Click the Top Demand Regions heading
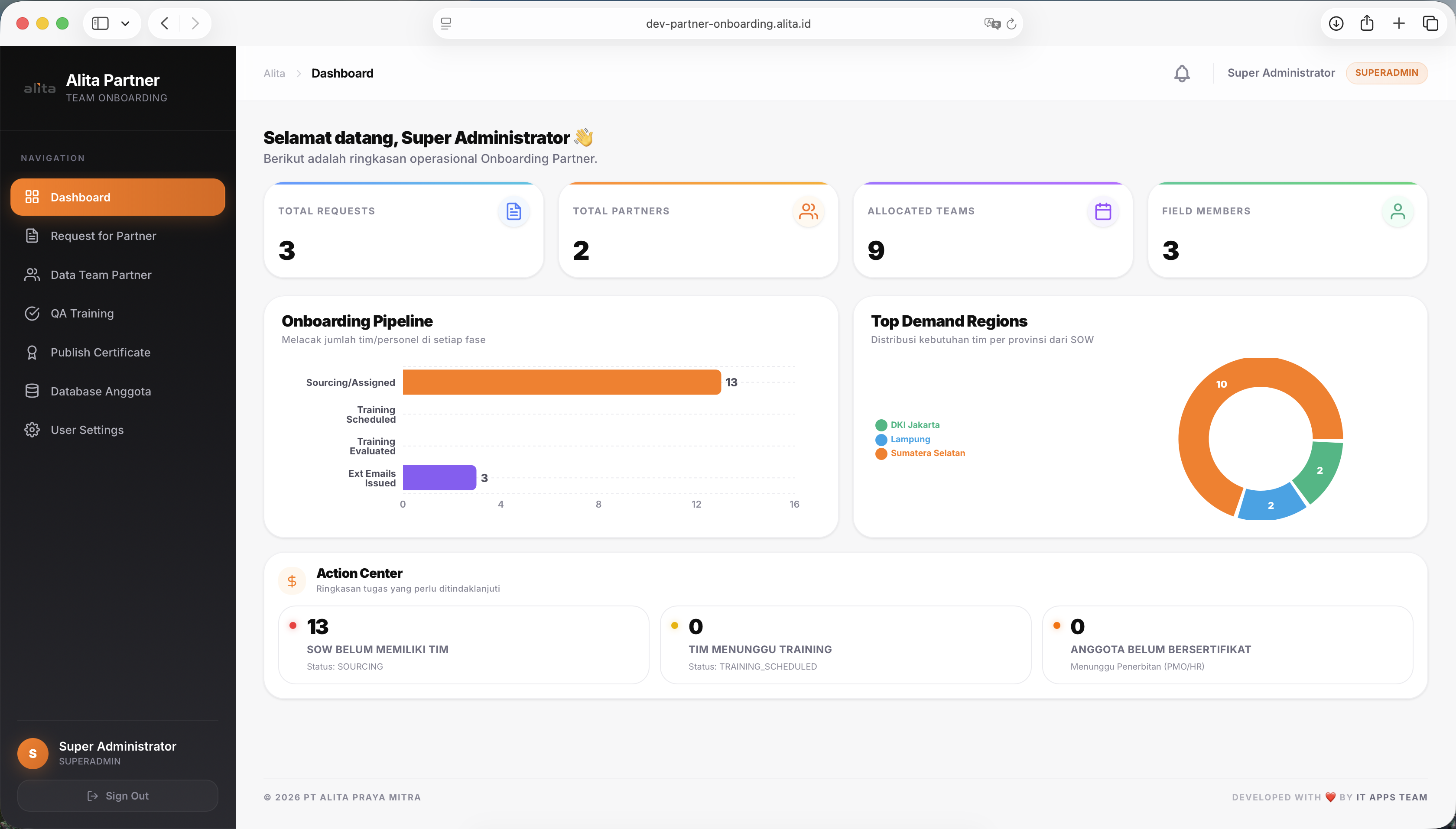 (949, 321)
